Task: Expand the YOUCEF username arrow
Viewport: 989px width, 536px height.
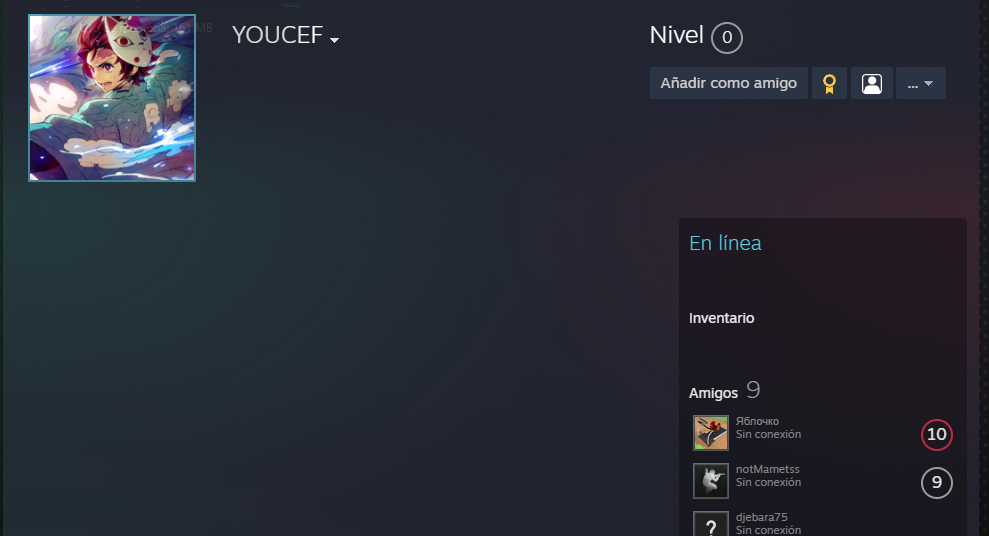Action: (x=334, y=40)
